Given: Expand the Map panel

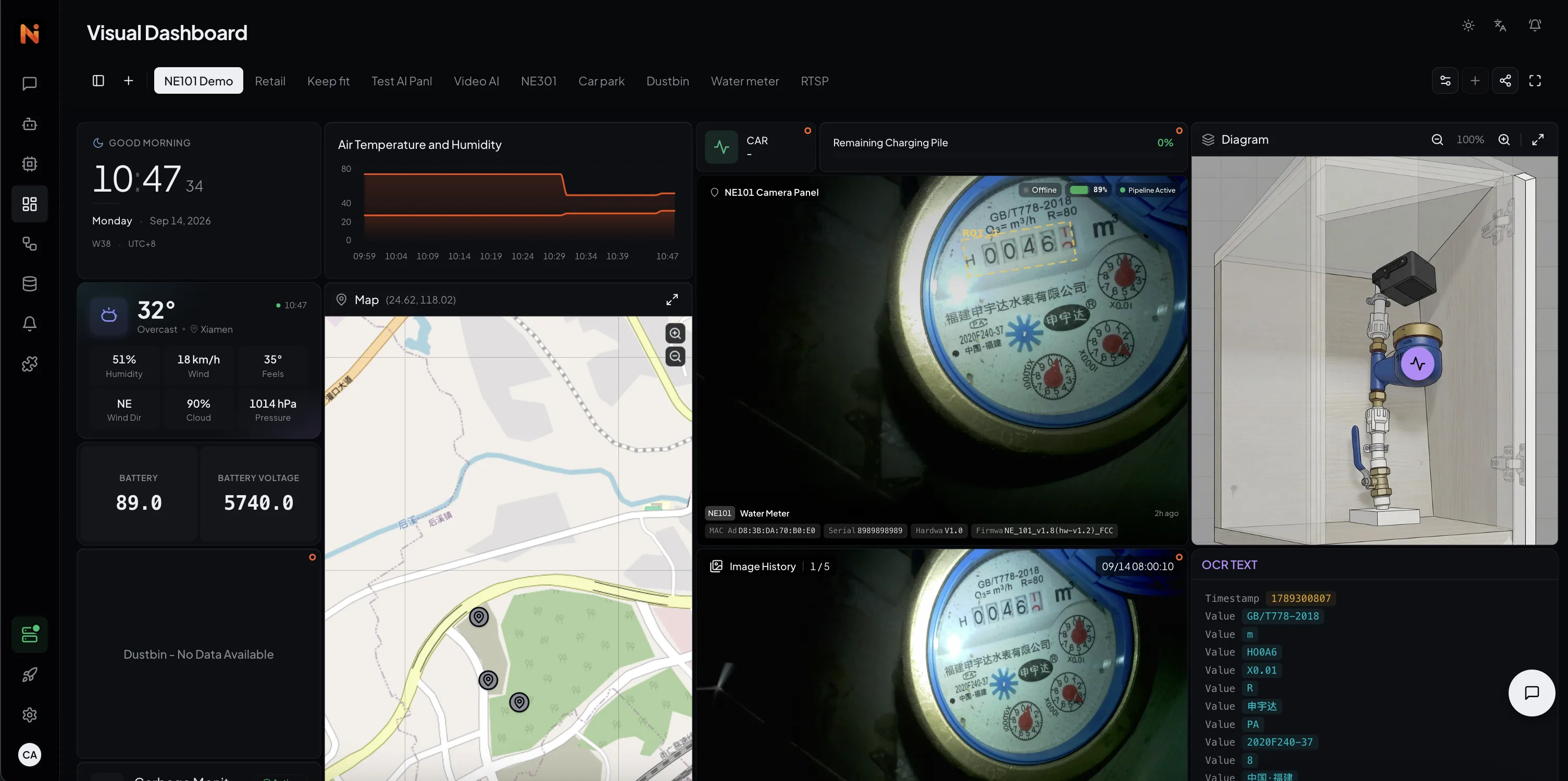Looking at the screenshot, I should click(x=672, y=299).
